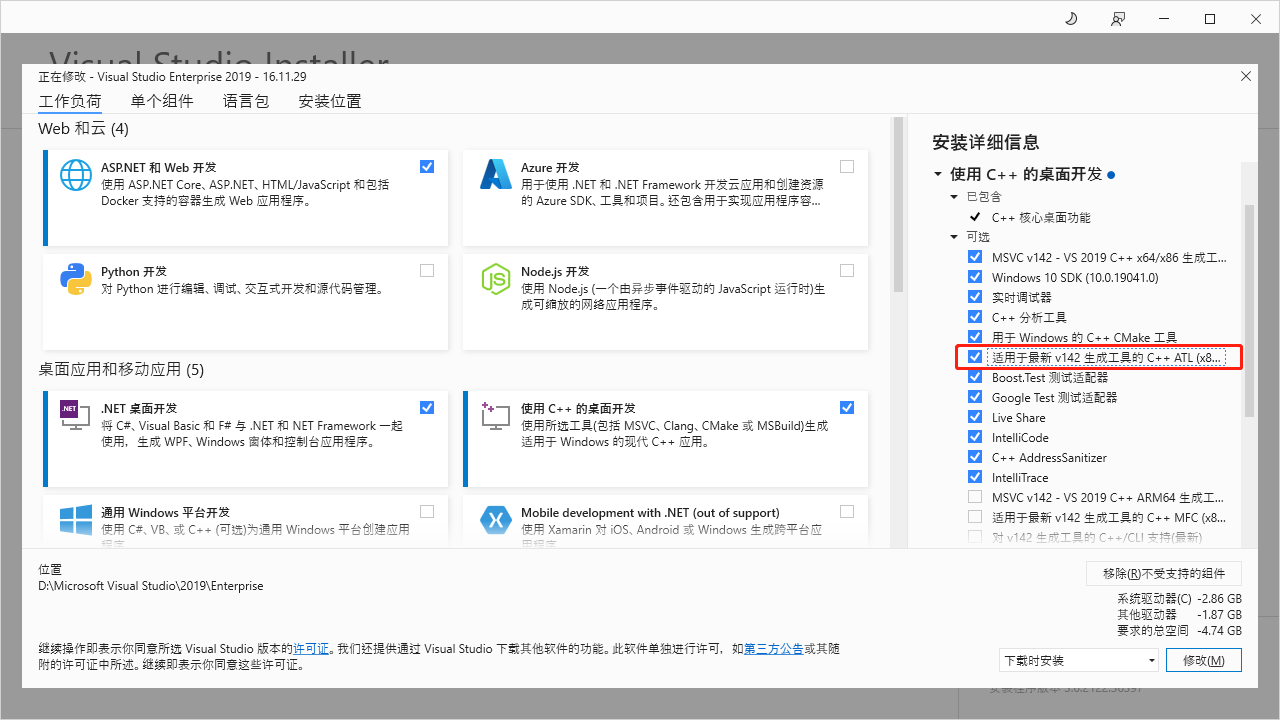This screenshot has height=720, width=1280.
Task: Click the 修改(M) button
Action: (1203, 661)
